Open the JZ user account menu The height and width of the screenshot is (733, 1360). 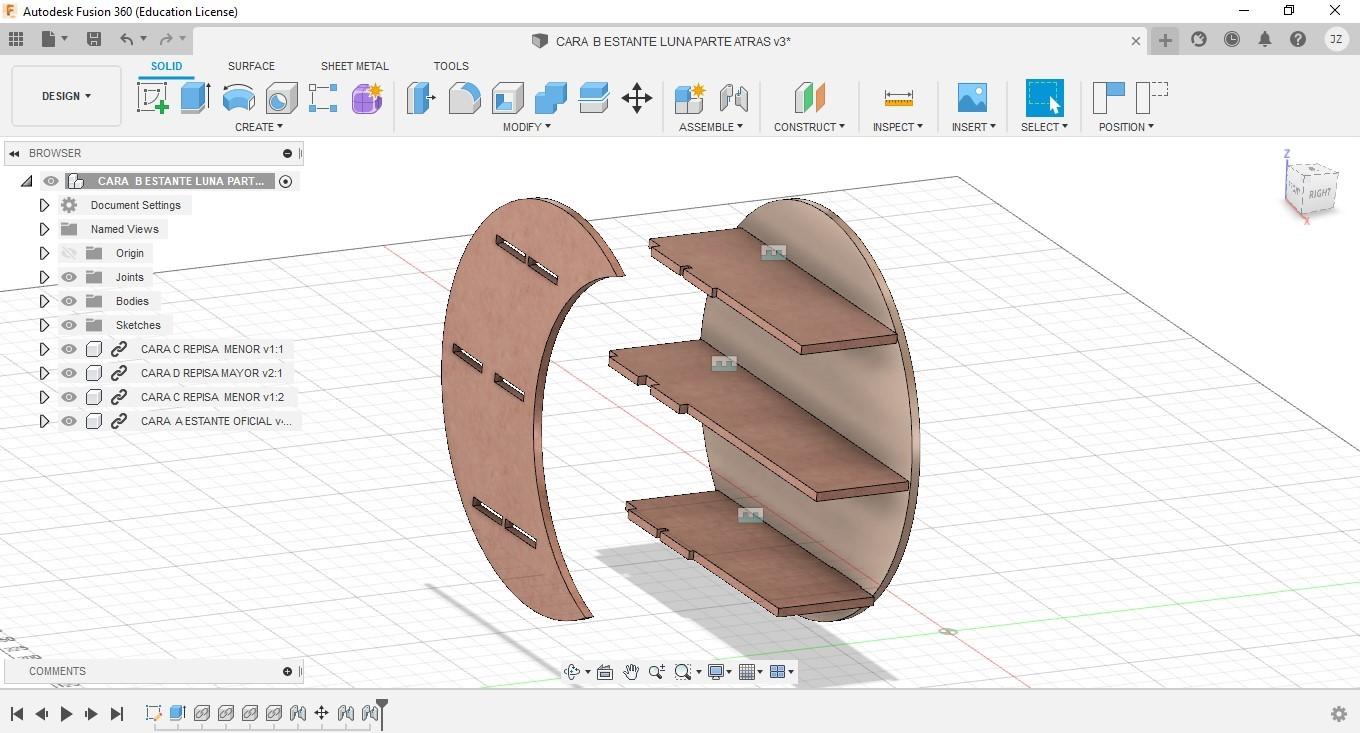[x=1336, y=39]
